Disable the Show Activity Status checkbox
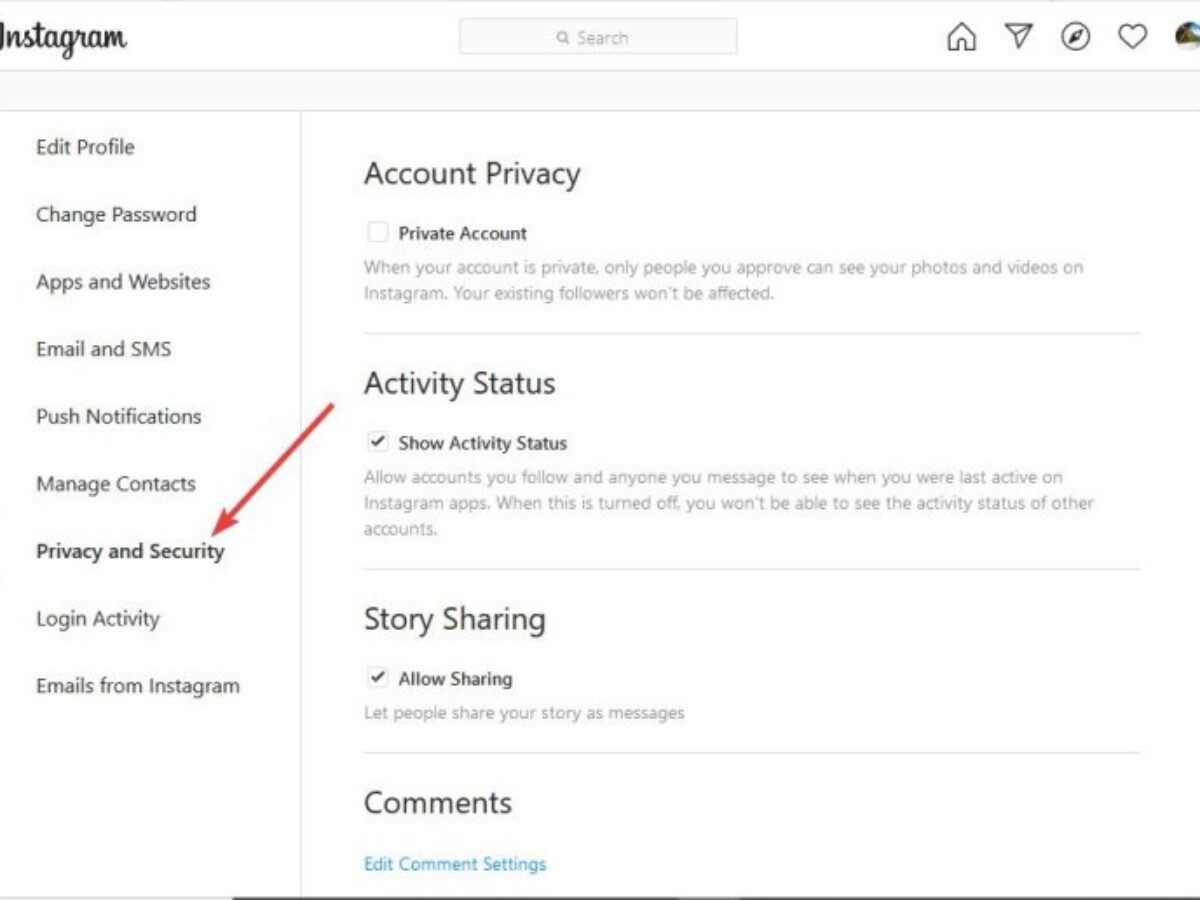Viewport: 1200px width, 900px height. click(x=377, y=442)
